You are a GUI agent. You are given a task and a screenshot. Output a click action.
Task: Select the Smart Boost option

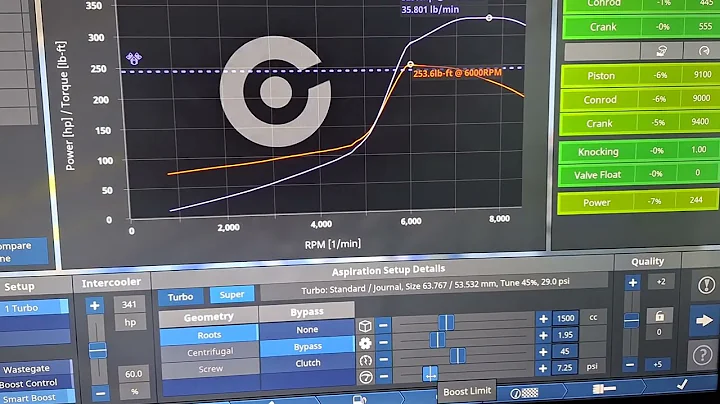click(38, 398)
